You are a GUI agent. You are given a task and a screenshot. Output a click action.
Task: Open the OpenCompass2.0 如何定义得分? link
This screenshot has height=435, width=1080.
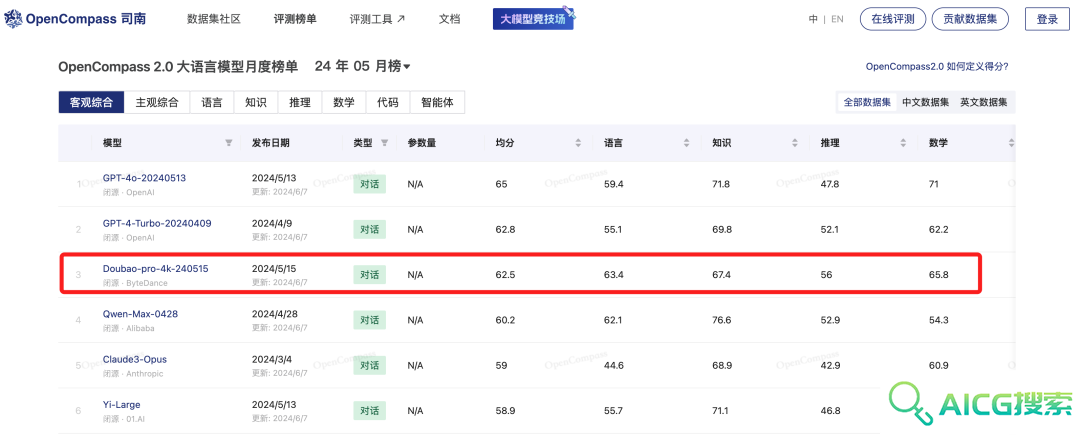(937, 67)
